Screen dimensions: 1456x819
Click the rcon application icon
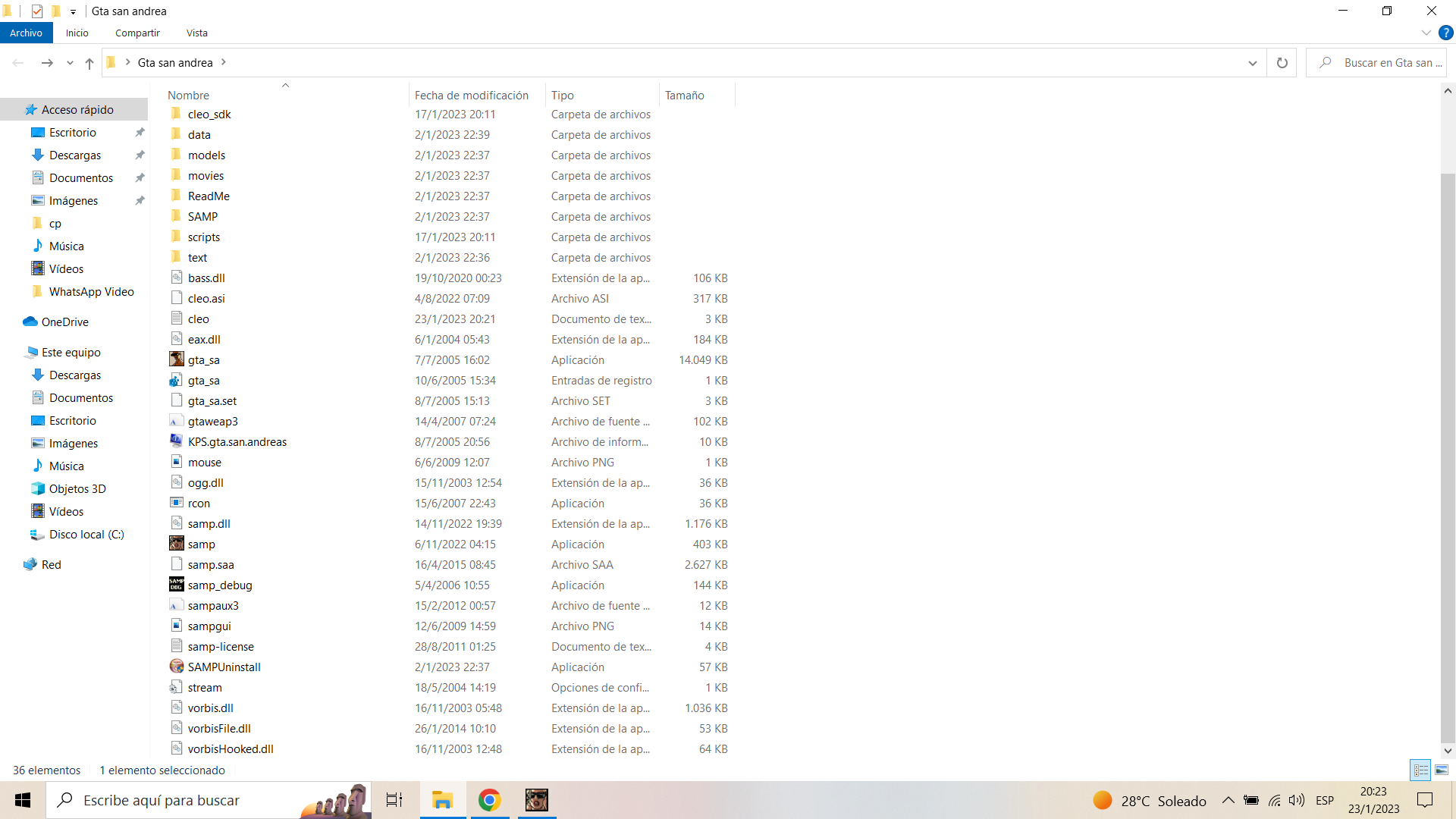click(x=176, y=503)
